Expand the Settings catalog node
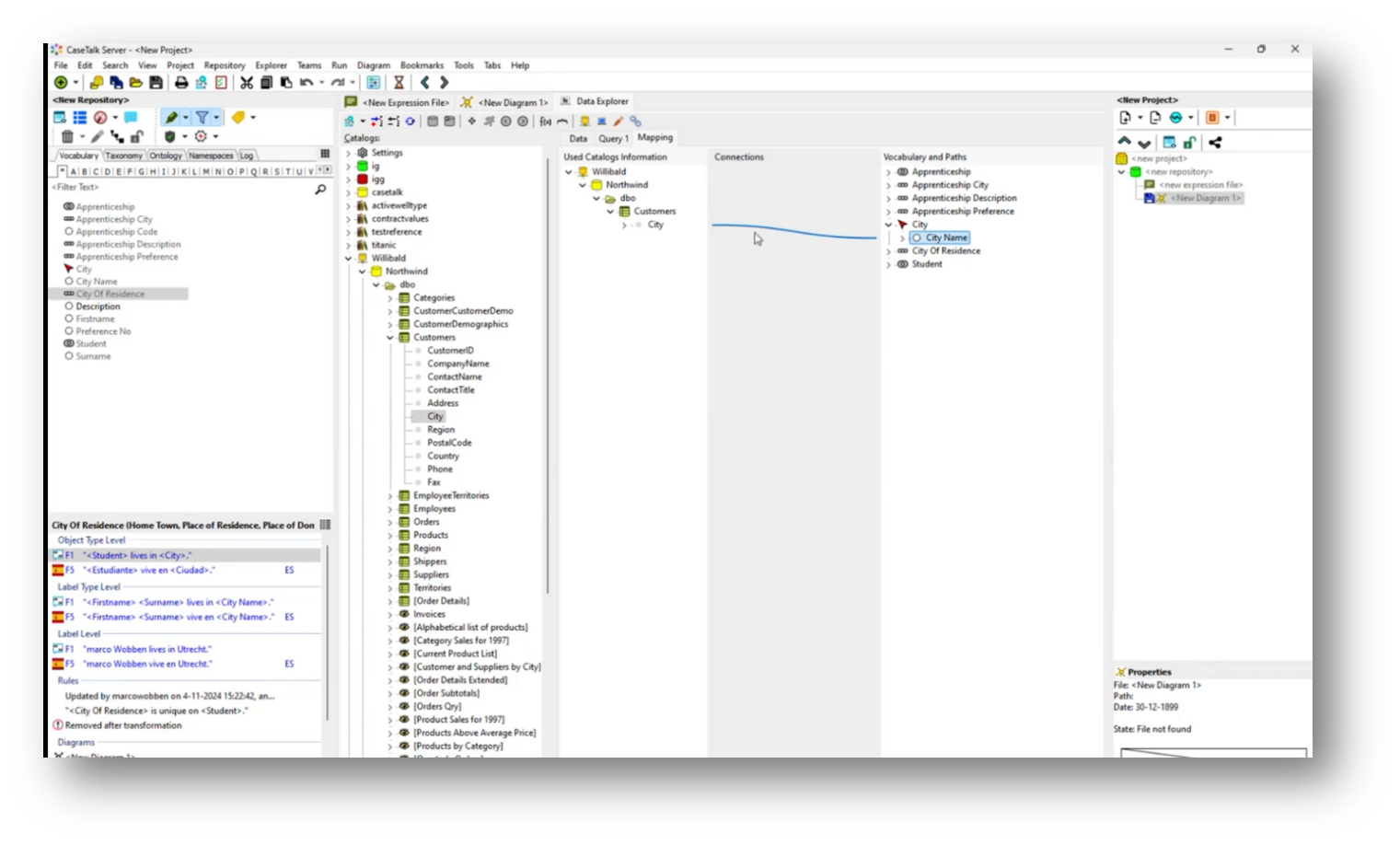 coord(348,154)
